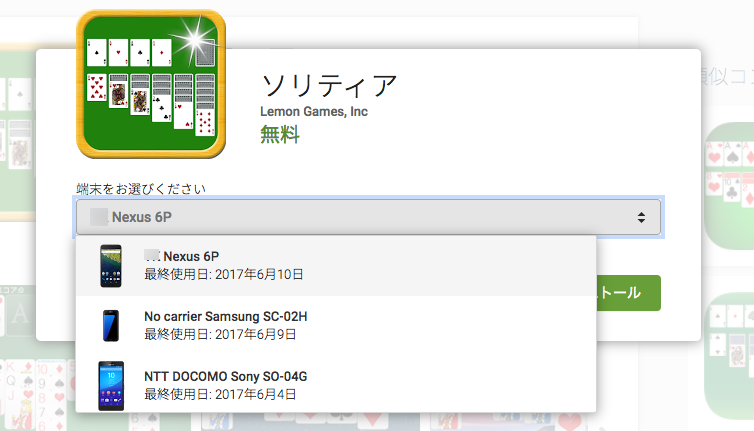The image size is (754, 431).
Task: Click the 2017年6月4日 last-used date row
Action: point(220,394)
